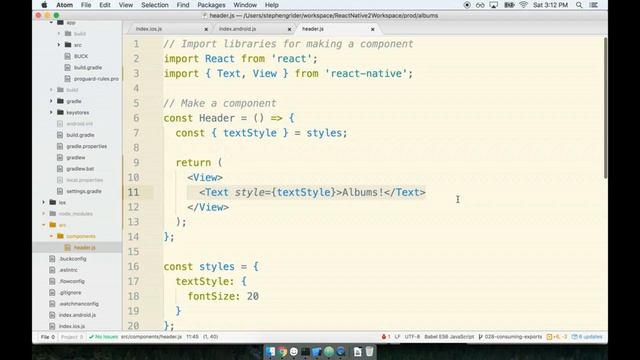Close the header.js tab
The height and width of the screenshot is (360, 640).
tap(373, 29)
